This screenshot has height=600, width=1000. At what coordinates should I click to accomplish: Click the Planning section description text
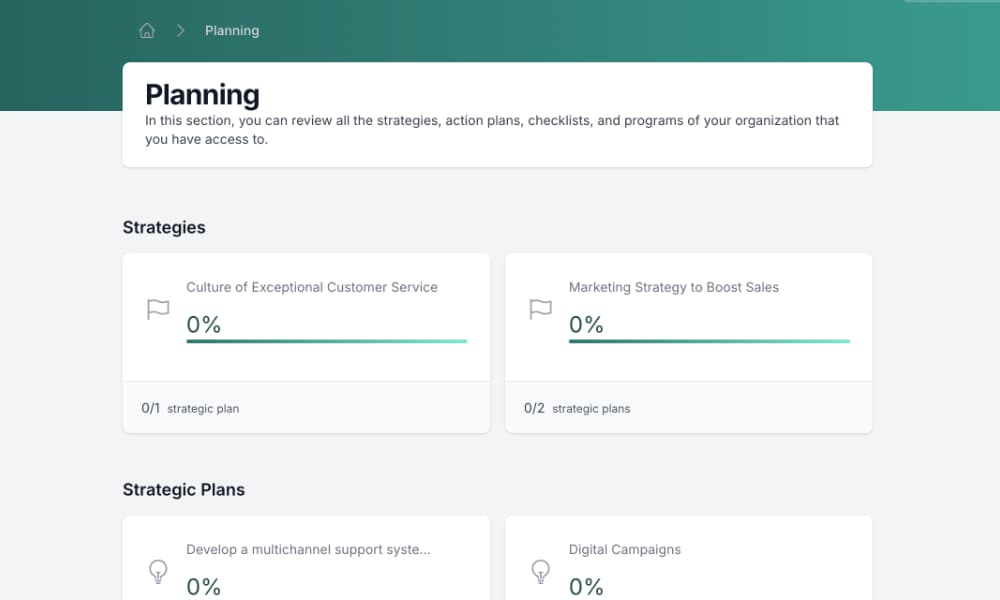(x=492, y=129)
